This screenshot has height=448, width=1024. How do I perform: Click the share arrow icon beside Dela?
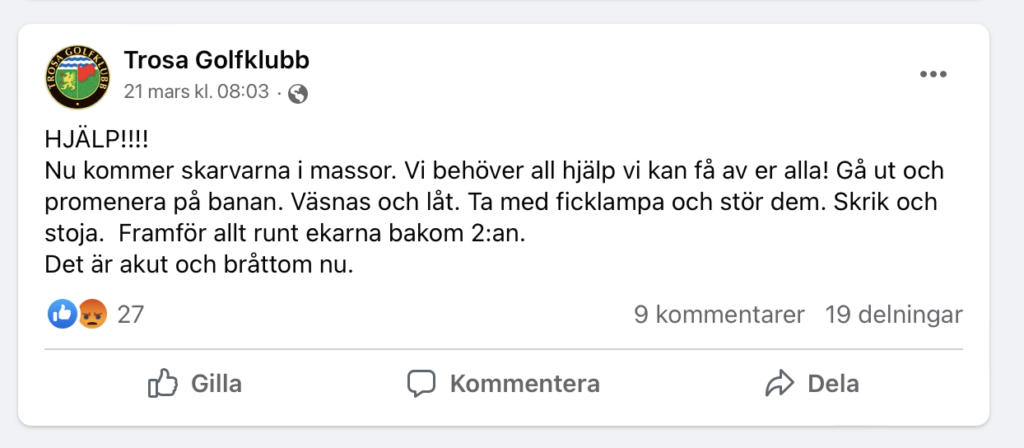[779, 383]
